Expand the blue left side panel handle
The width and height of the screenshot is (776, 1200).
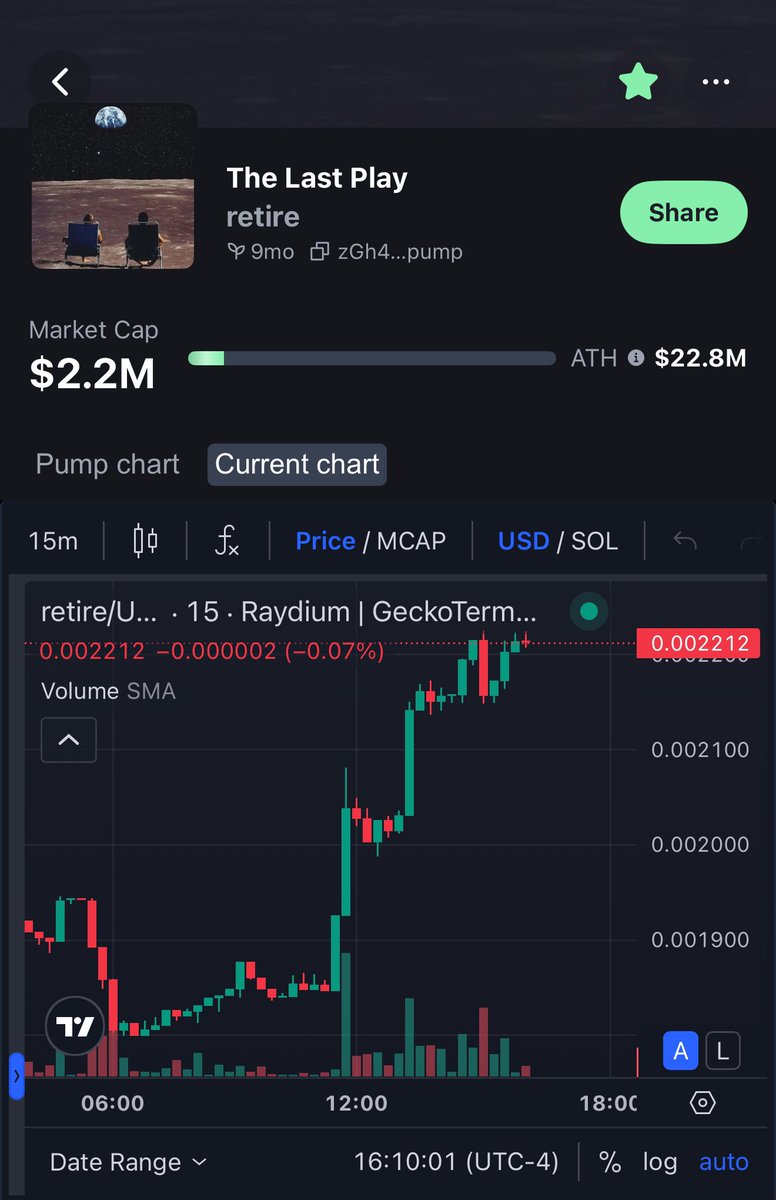click(x=16, y=1076)
